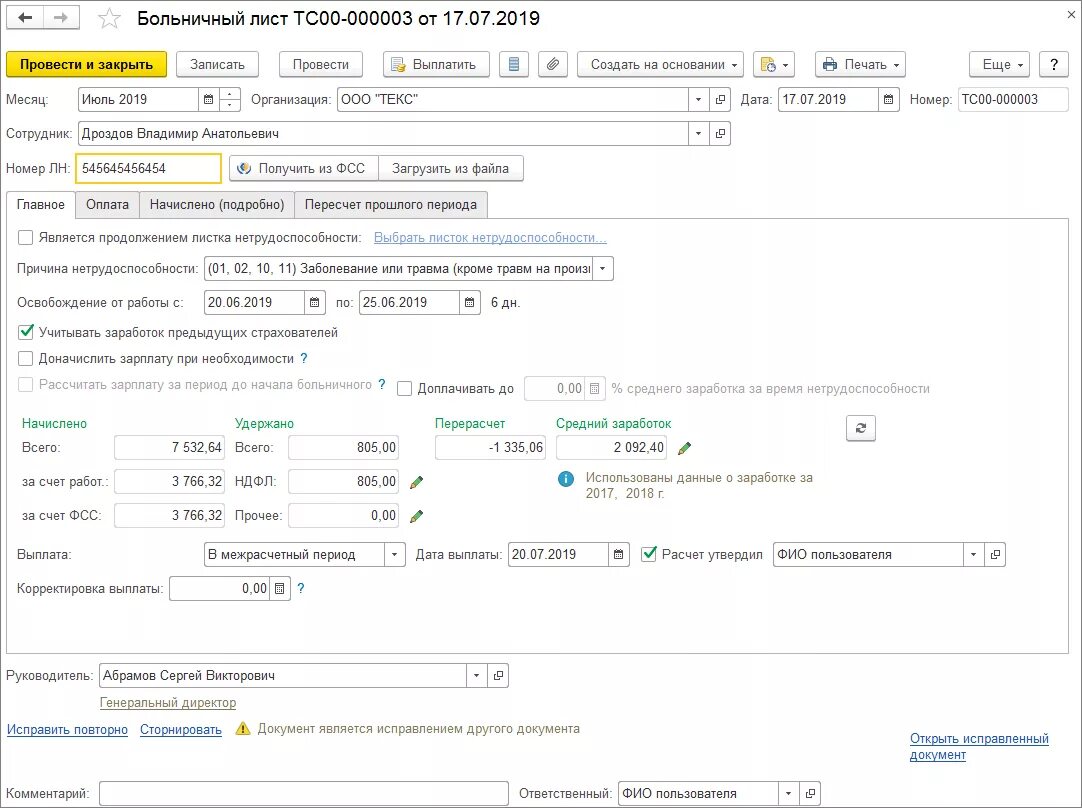Uncheck Расчет утвердил checkbox
This screenshot has width=1082, height=808.
point(649,553)
